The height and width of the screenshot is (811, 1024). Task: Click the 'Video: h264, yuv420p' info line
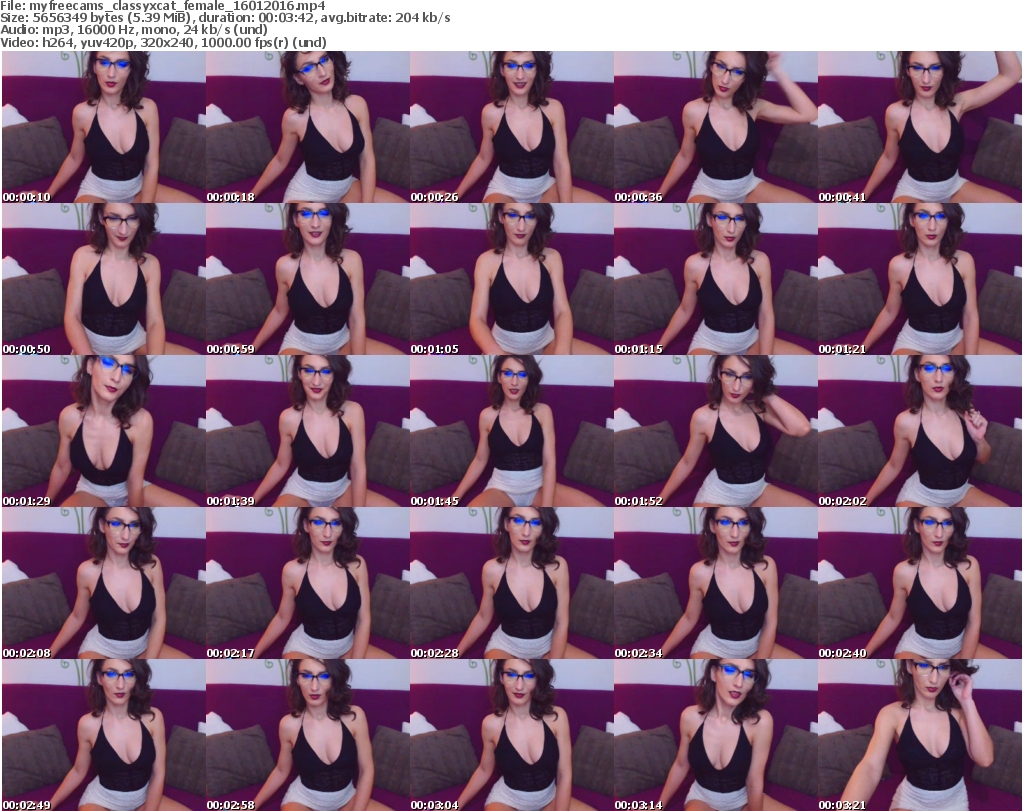coord(163,42)
